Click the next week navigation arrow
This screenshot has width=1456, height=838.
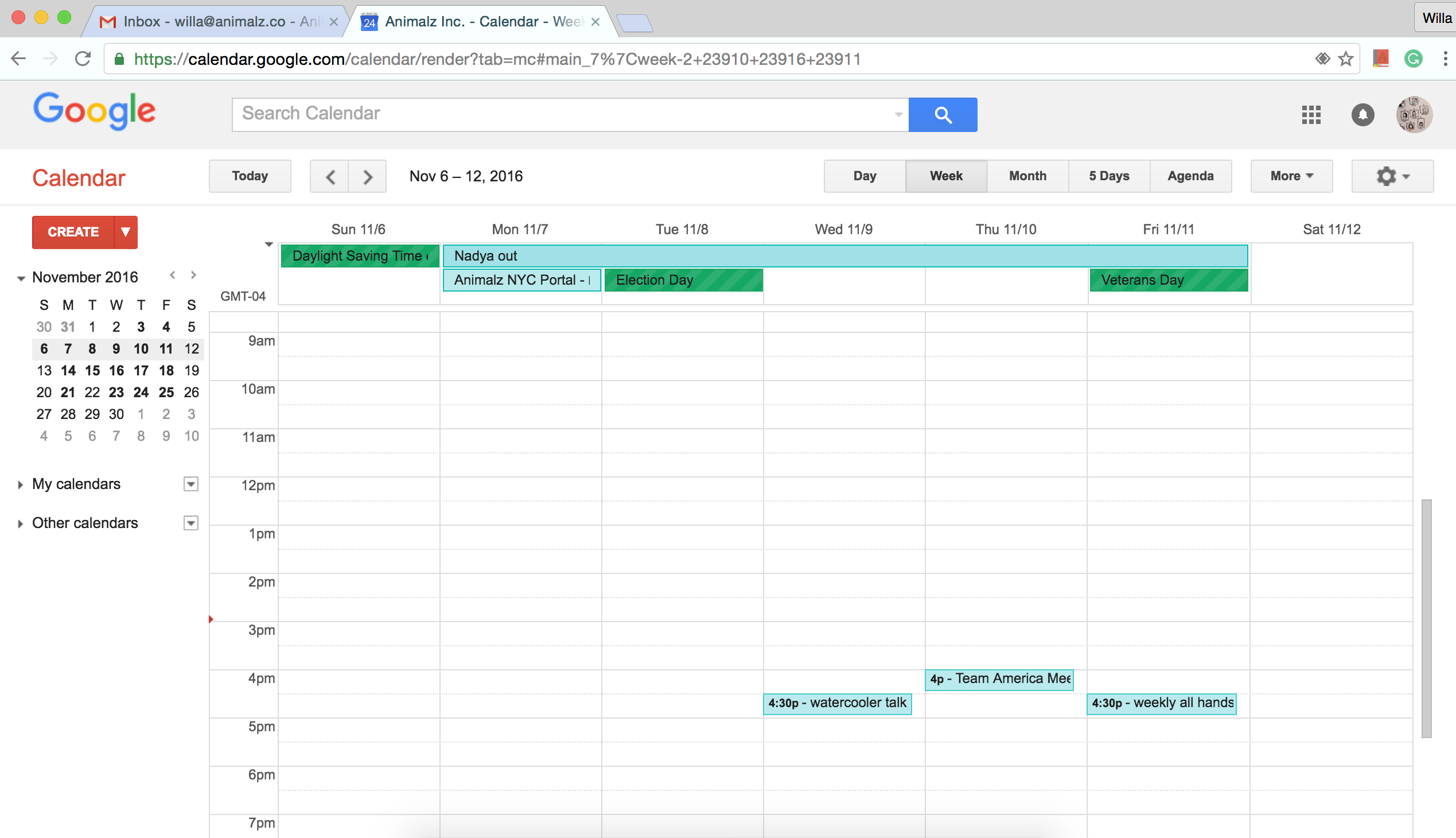point(369,175)
